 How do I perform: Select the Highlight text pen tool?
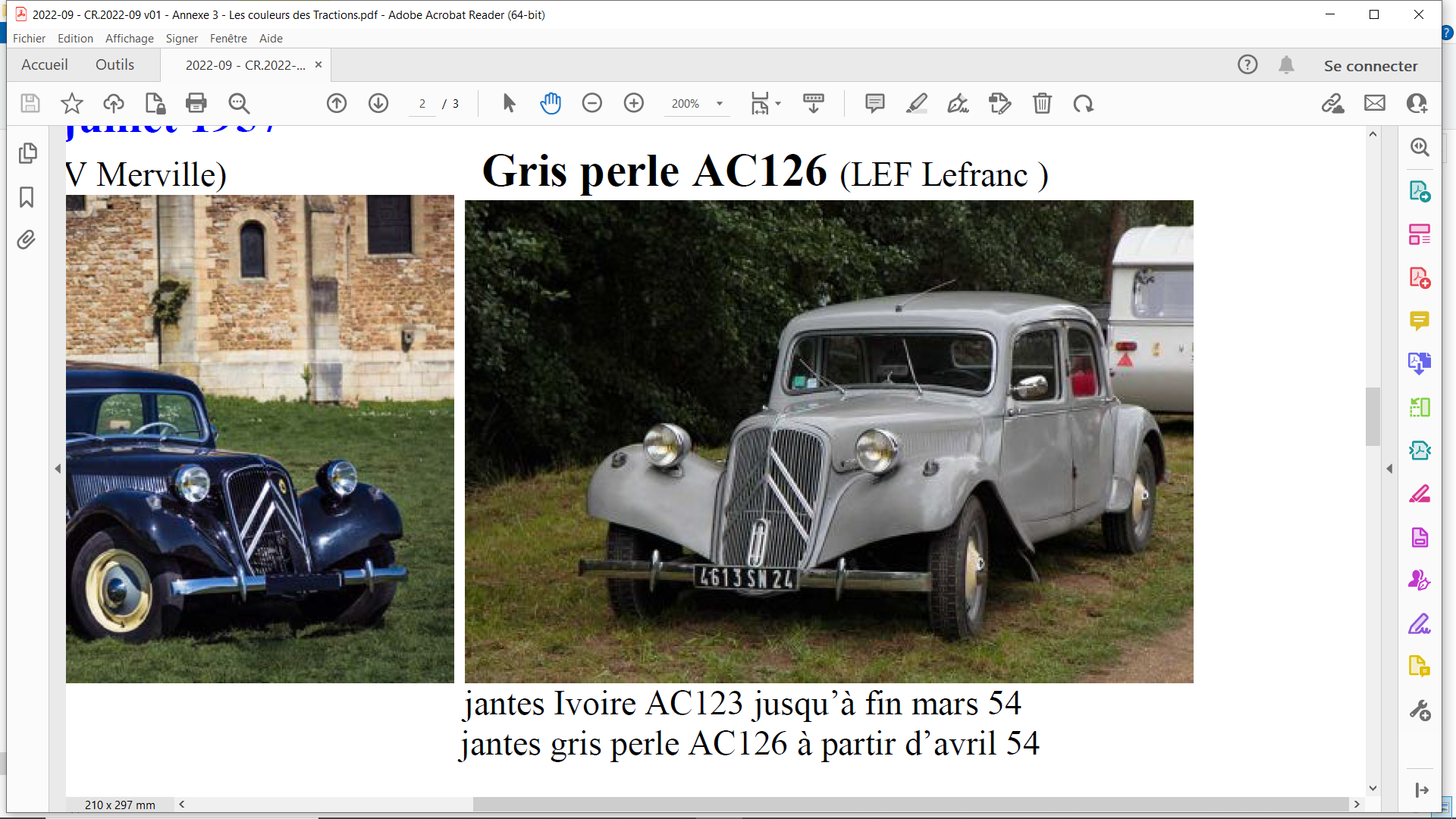(x=917, y=103)
